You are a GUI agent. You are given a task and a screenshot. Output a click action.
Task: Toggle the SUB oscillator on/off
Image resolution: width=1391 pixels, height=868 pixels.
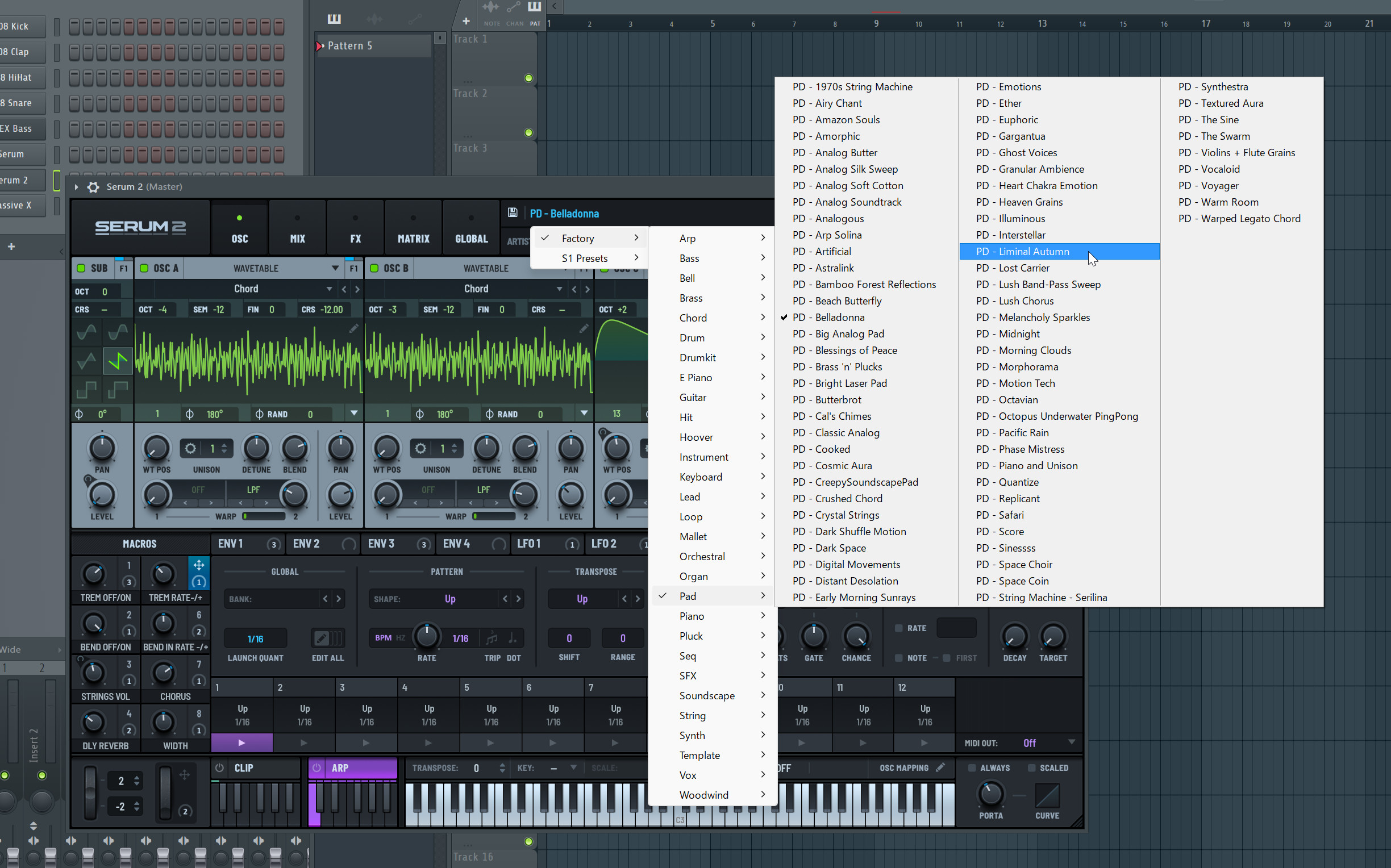click(x=81, y=268)
